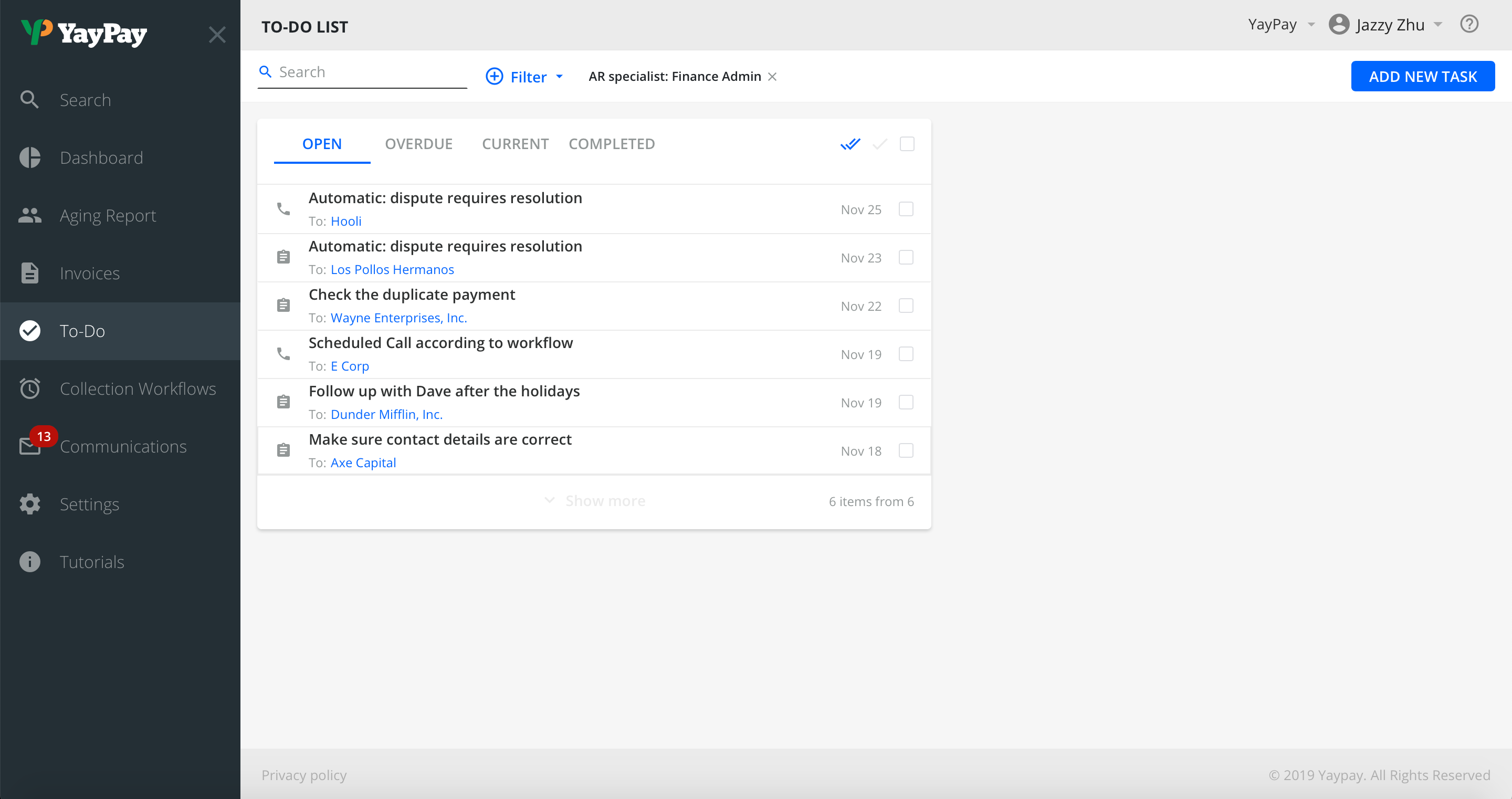The image size is (1512, 799).
Task: Open Communications in the sidebar menu
Action: pos(120,446)
